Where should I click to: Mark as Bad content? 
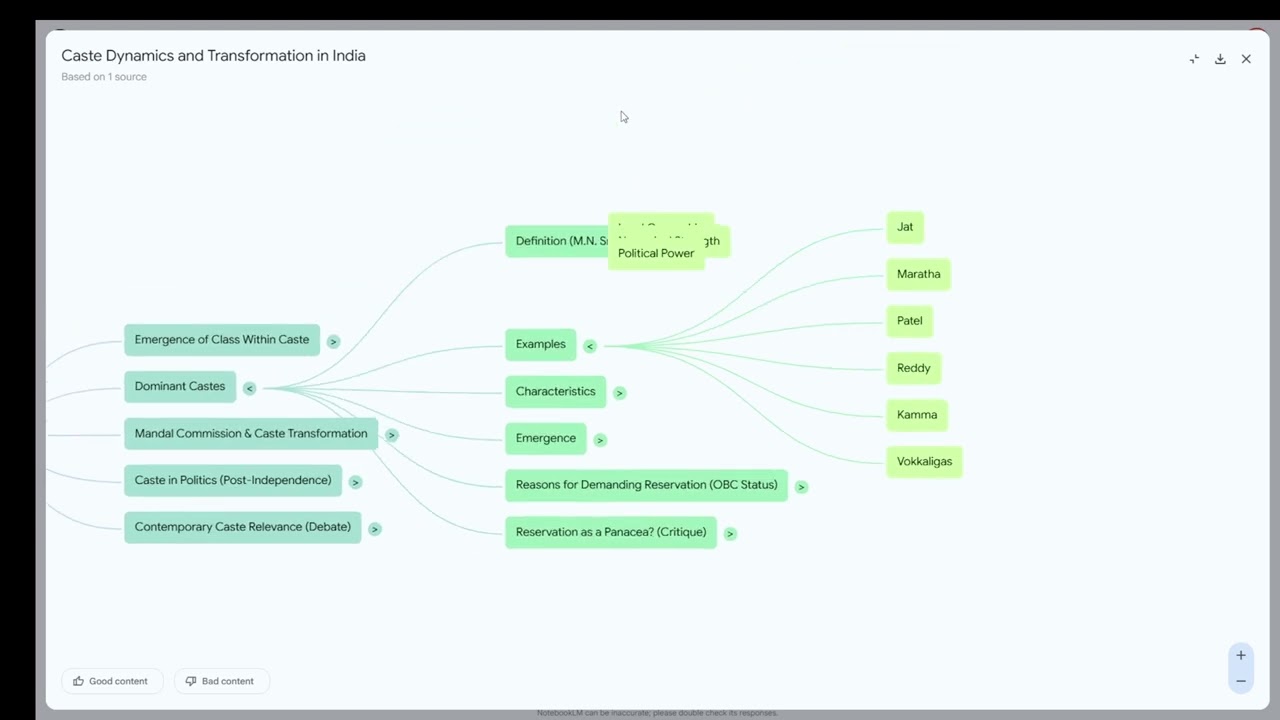coord(221,681)
